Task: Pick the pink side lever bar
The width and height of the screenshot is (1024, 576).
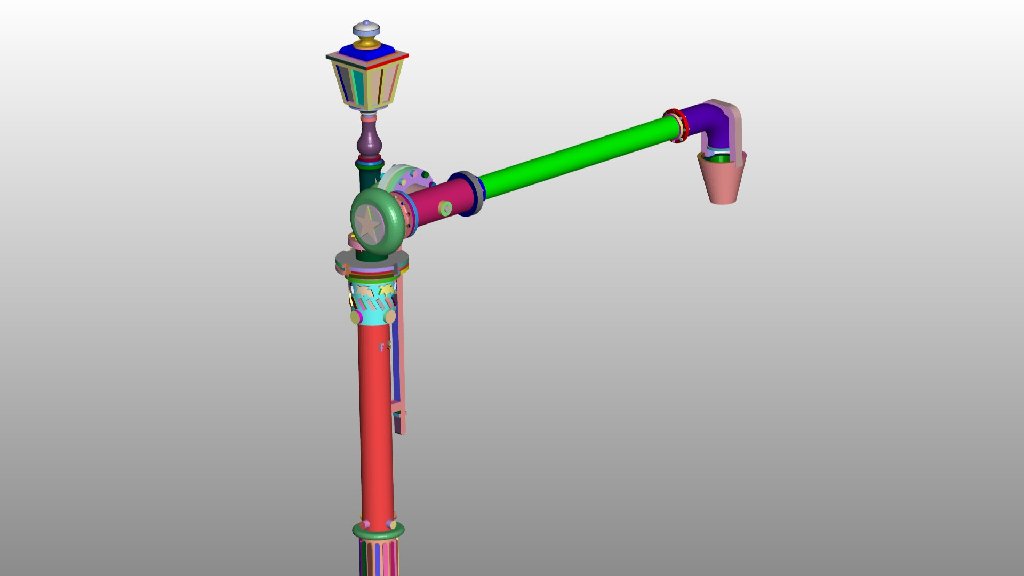Action: [x=400, y=353]
